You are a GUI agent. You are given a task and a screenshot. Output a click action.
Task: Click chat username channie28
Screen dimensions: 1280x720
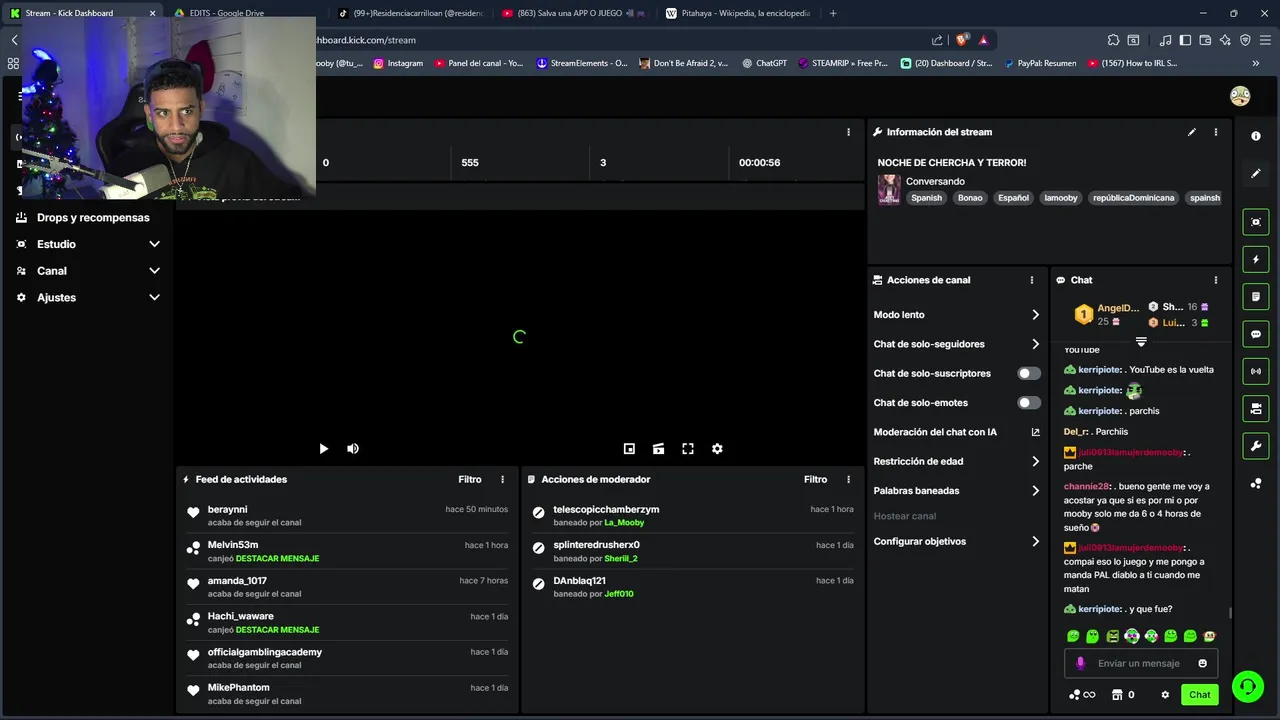1087,487
